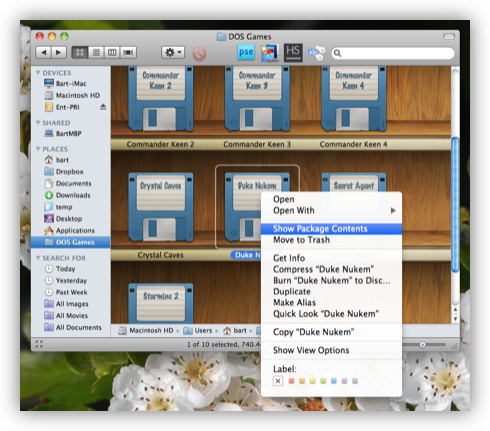
Task: Go back with the left arrow button
Action: click(x=43, y=52)
